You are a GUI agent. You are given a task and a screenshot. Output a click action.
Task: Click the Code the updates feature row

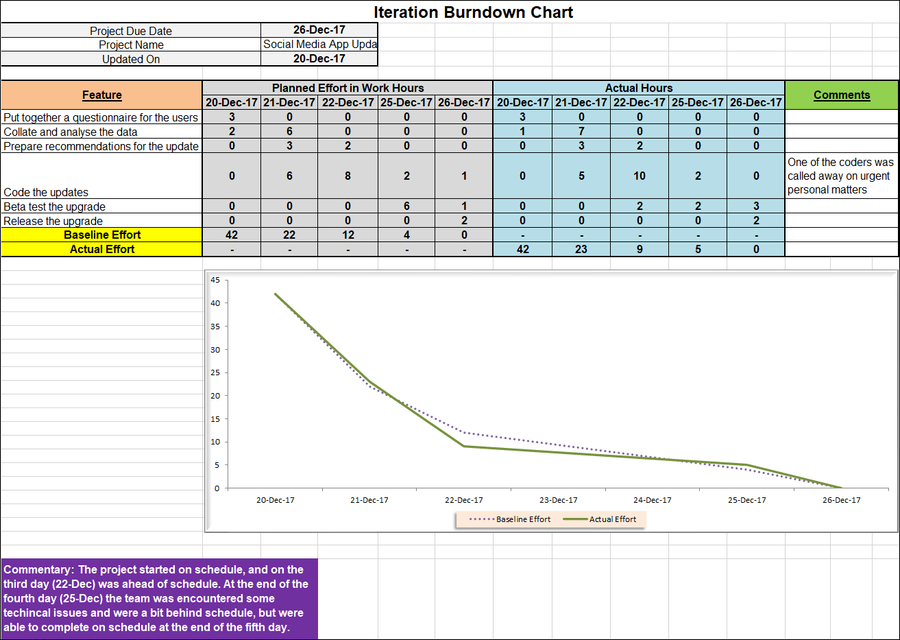pos(60,192)
